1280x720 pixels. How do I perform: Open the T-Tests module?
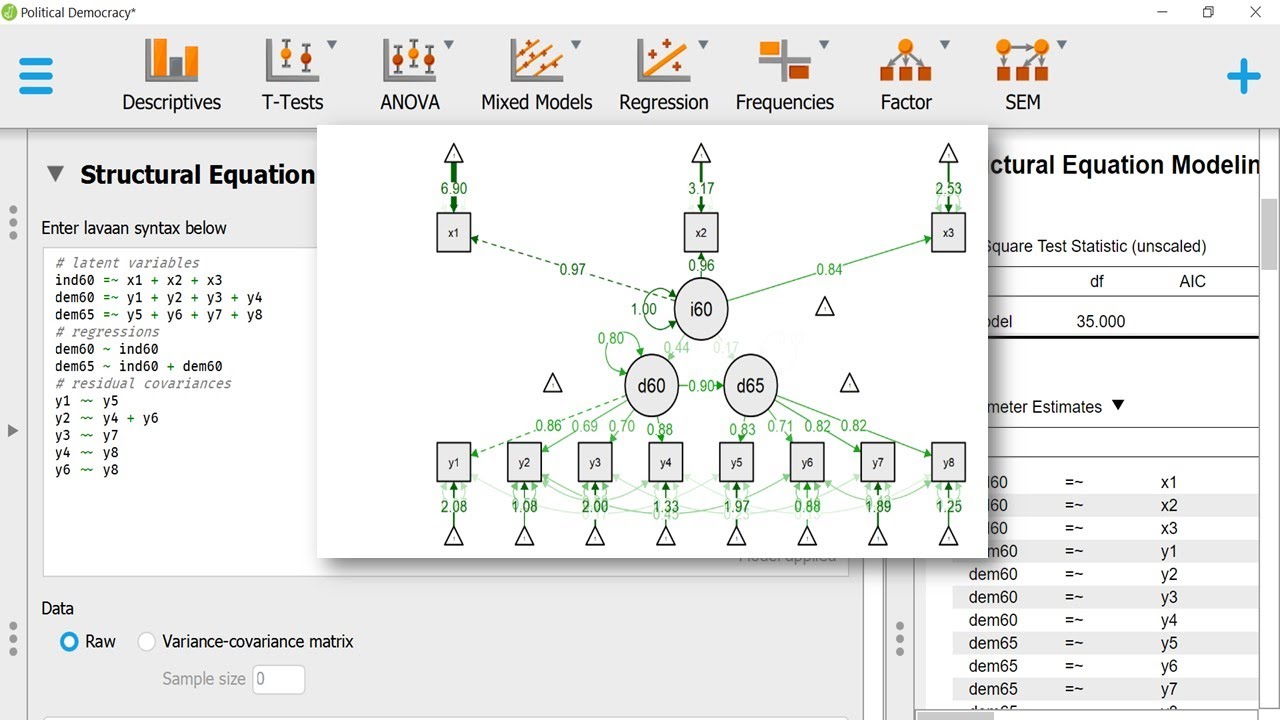pos(292,75)
